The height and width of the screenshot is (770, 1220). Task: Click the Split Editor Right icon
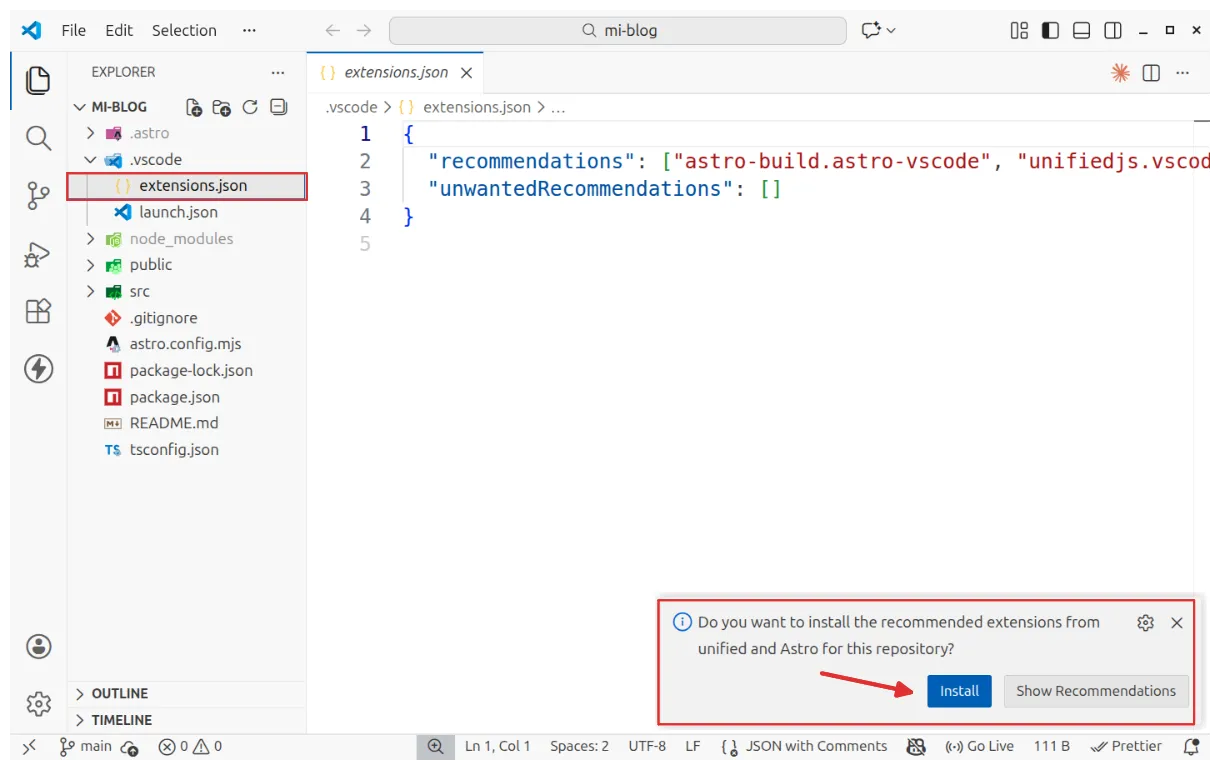tap(1151, 73)
